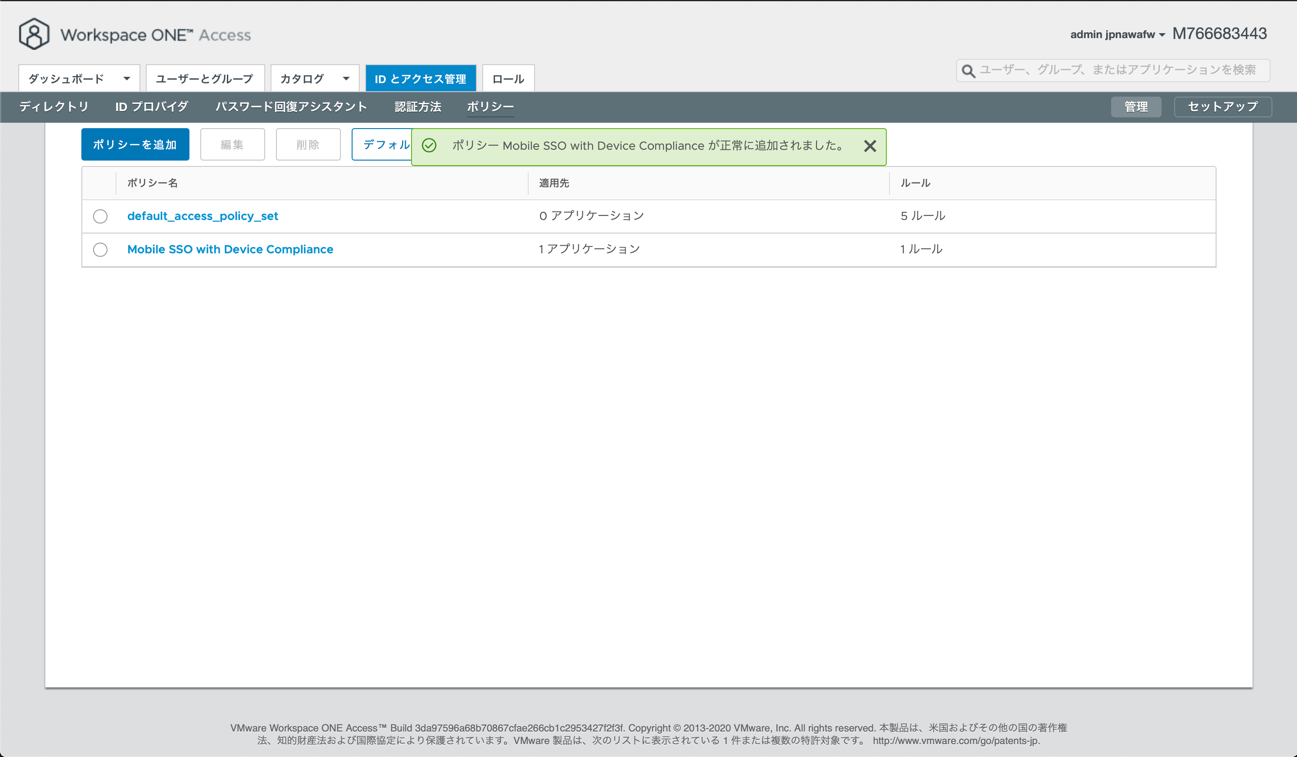1297x757 pixels.
Task: Open the ロール tab
Action: [x=508, y=79]
